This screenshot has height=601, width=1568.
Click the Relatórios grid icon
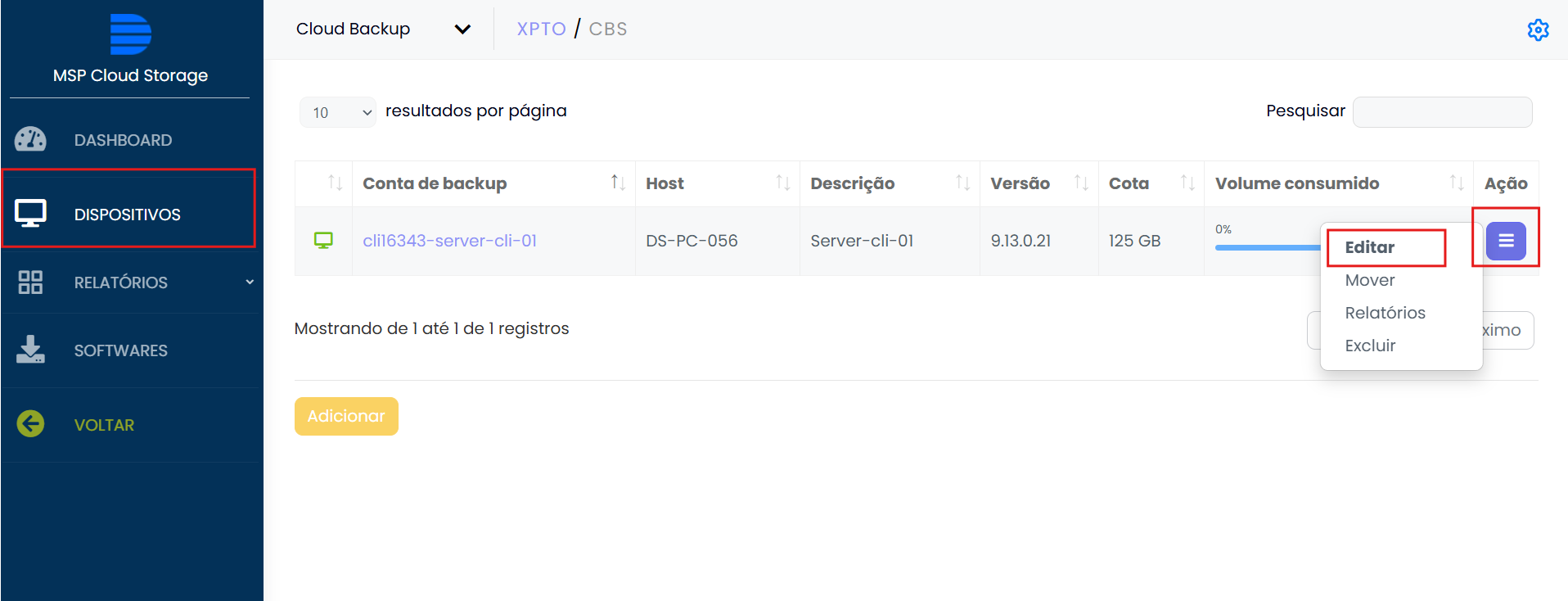point(30,282)
